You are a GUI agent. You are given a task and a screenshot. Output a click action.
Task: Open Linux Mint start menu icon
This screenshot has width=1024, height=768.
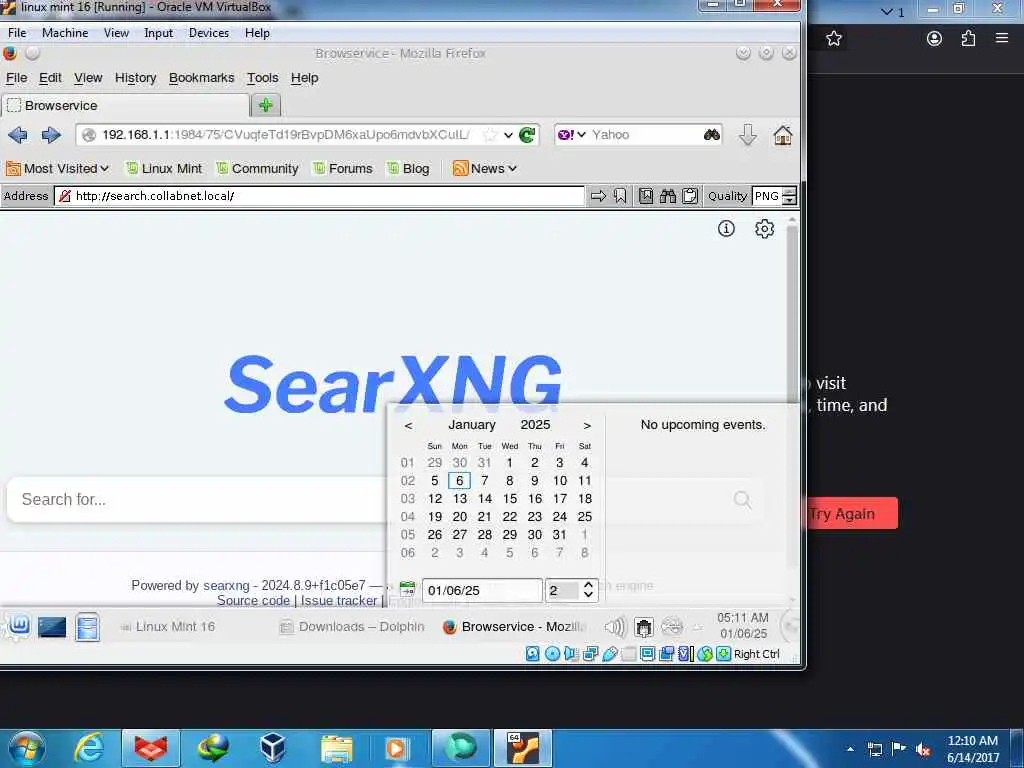click(x=19, y=626)
